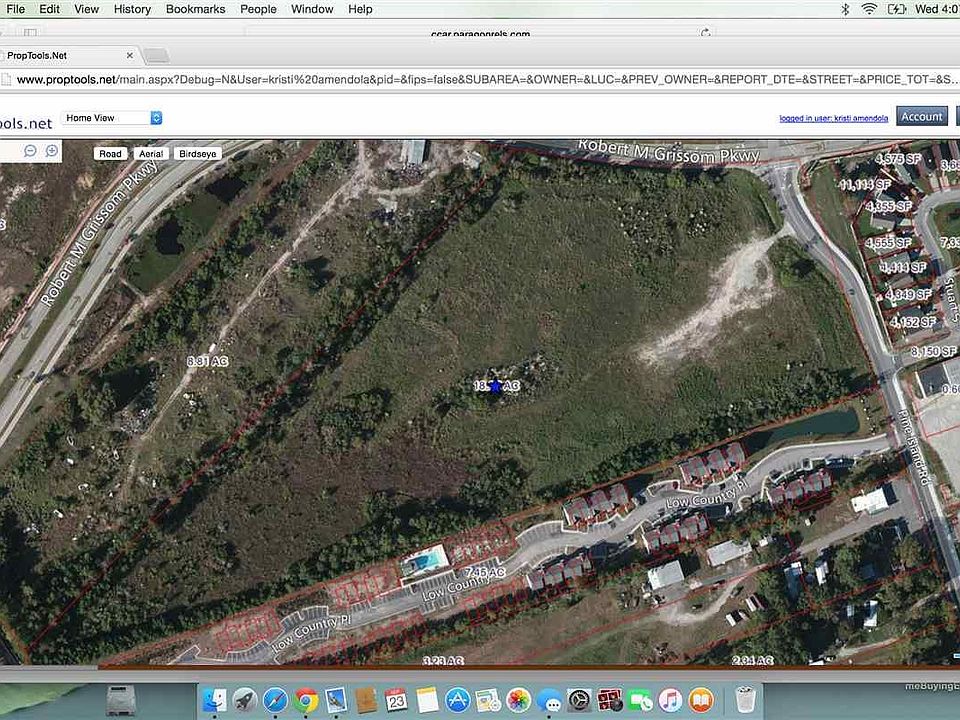Zoom in the map with plus icon
960x720 pixels.
52,151
